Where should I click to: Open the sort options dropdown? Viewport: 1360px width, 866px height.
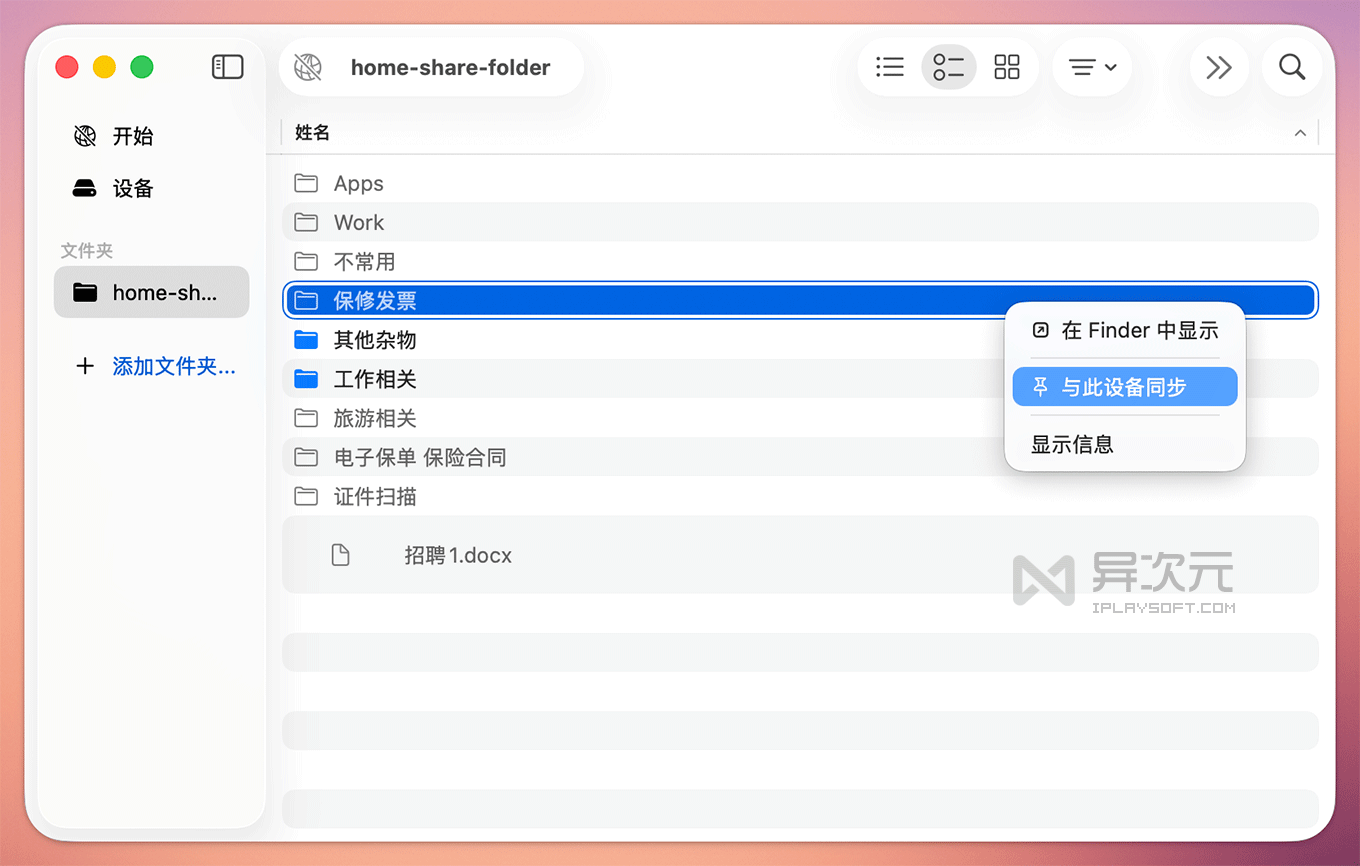tap(1092, 67)
